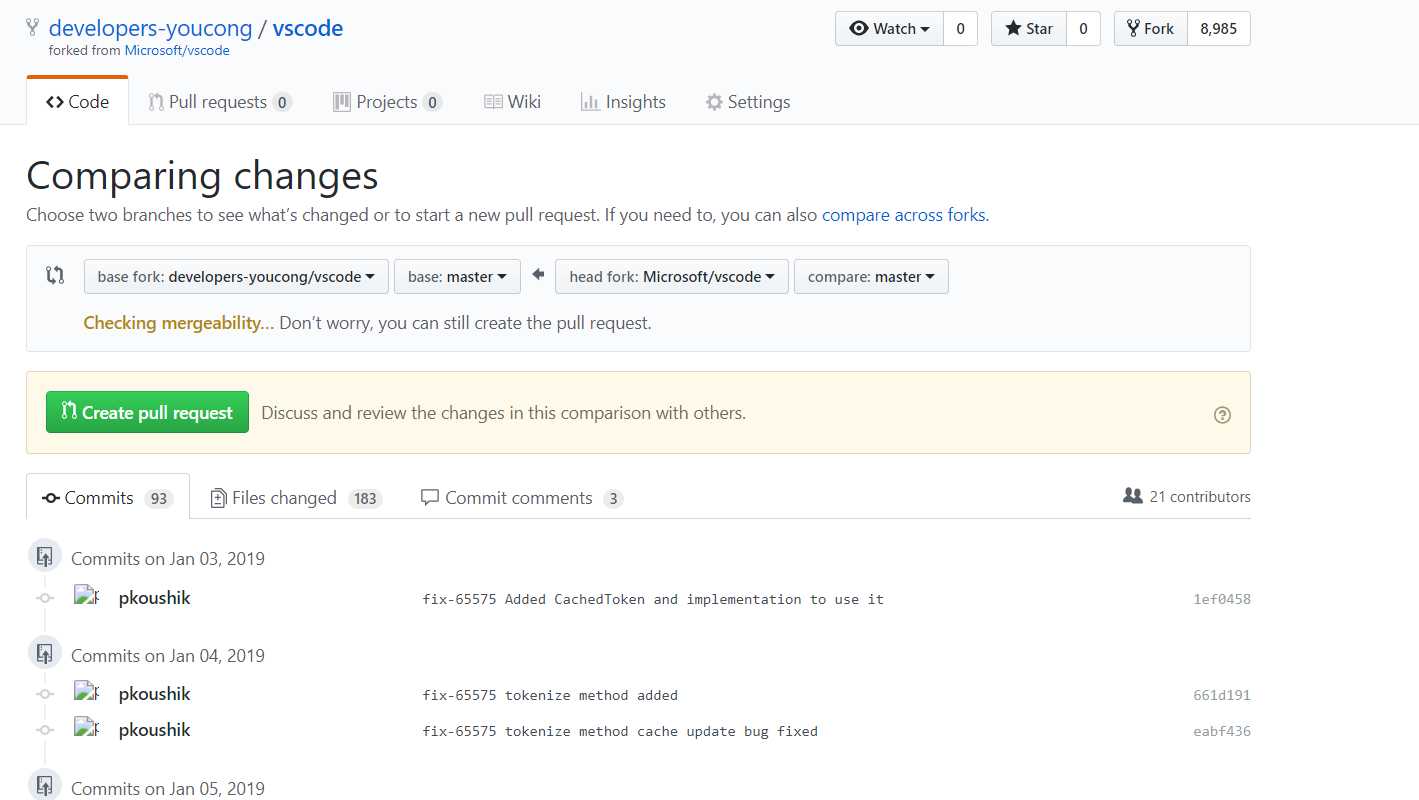Open Microsoft/vscode forked-from link

click(x=177, y=51)
